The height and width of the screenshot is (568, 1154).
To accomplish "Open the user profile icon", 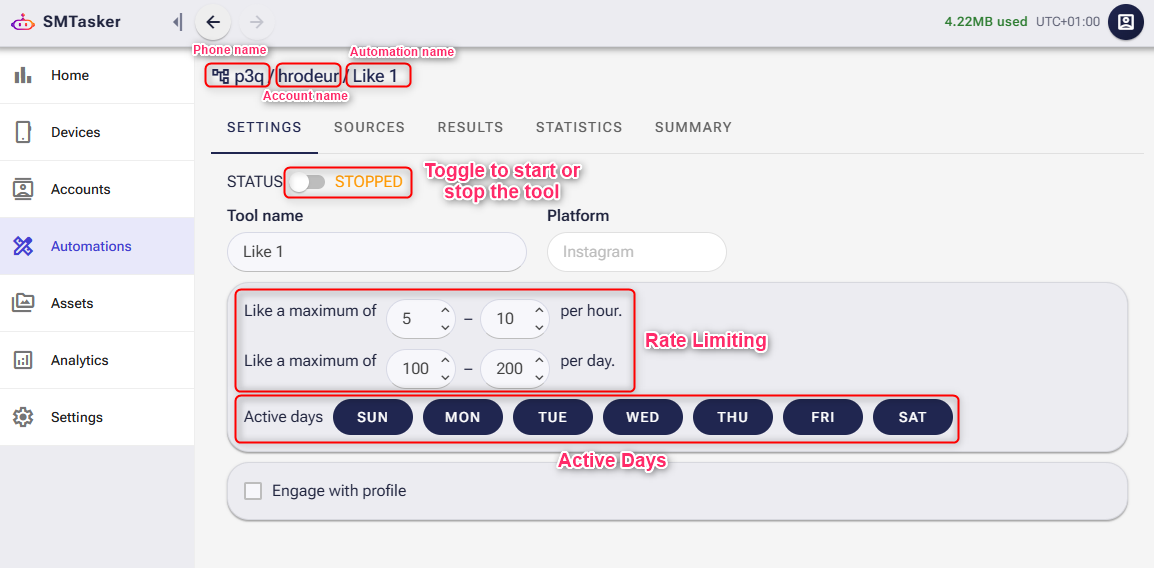I will pyautogui.click(x=1125, y=22).
